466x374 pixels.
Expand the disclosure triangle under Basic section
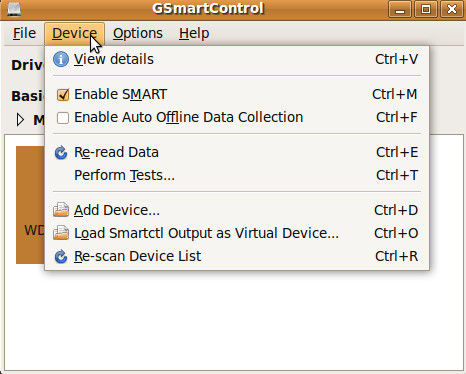20,119
